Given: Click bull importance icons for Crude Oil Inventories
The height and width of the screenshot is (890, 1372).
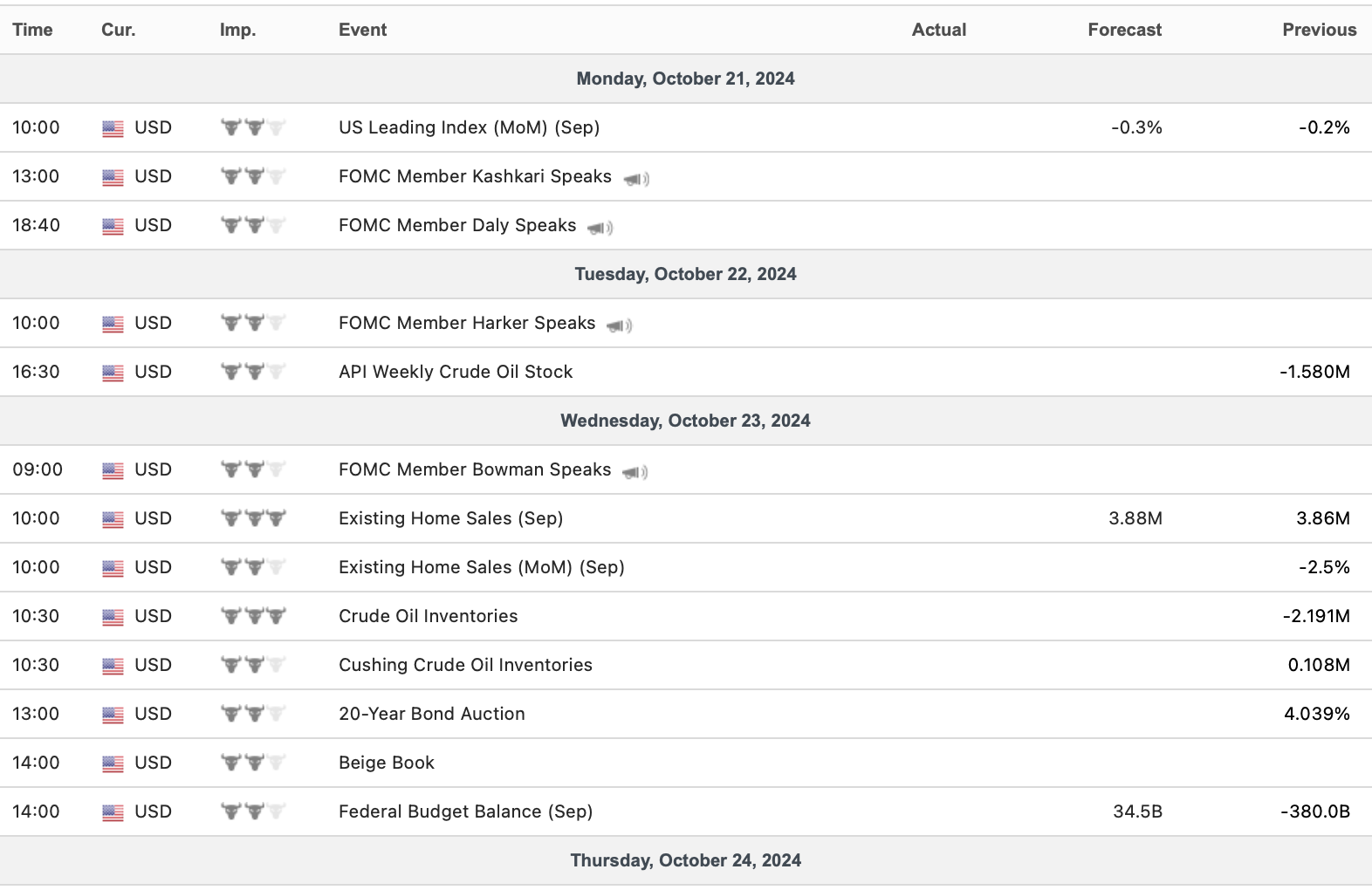Looking at the screenshot, I should click(253, 616).
